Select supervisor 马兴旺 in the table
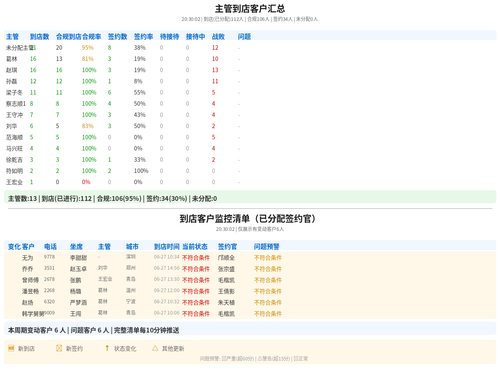500x381 pixels. (14, 149)
